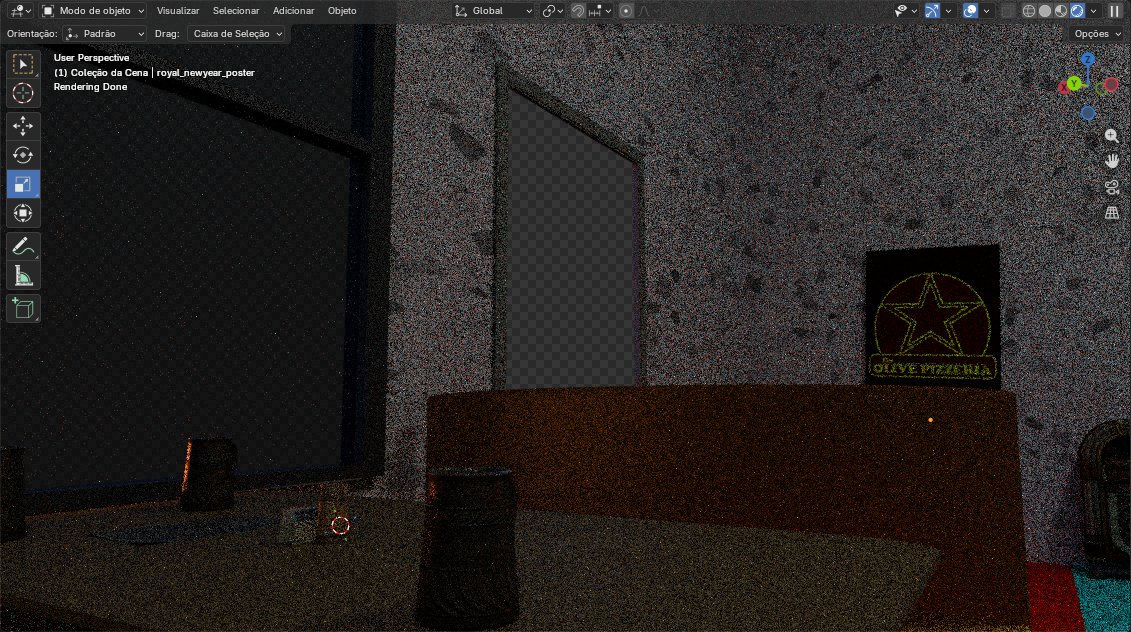This screenshot has width=1131, height=632.
Task: Click the green Y axis gizmo
Action: tap(1074, 84)
